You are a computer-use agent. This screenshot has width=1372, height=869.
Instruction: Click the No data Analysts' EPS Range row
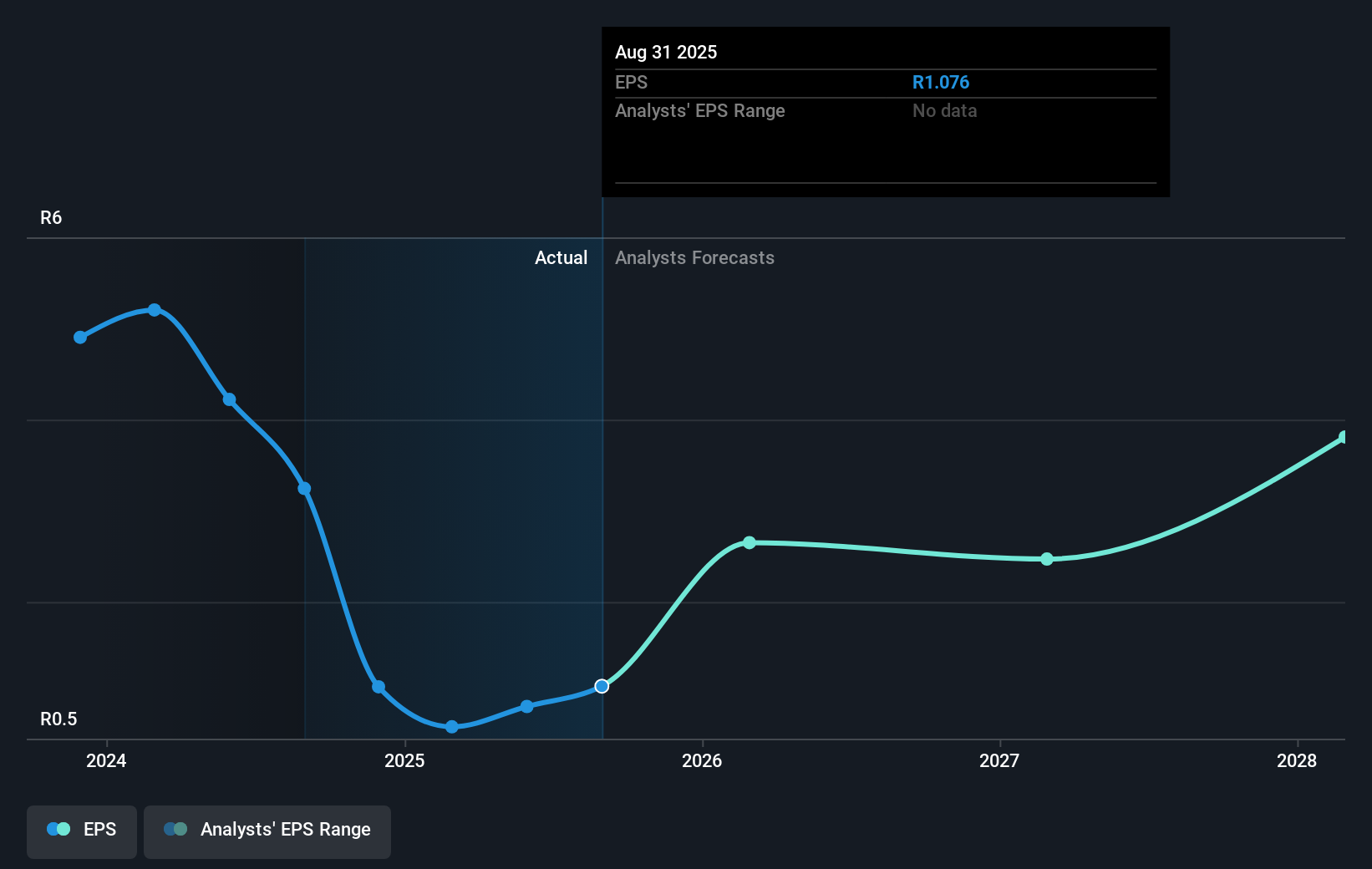[x=944, y=110]
